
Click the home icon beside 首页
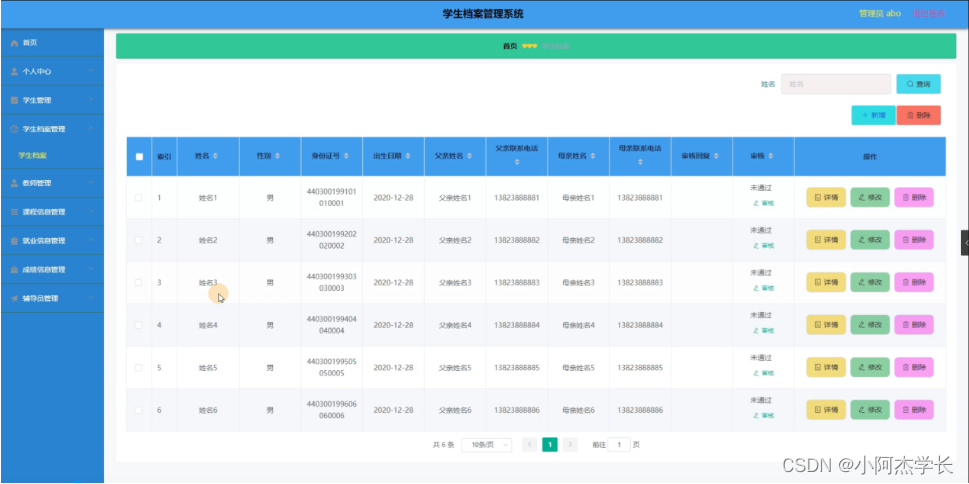point(14,43)
